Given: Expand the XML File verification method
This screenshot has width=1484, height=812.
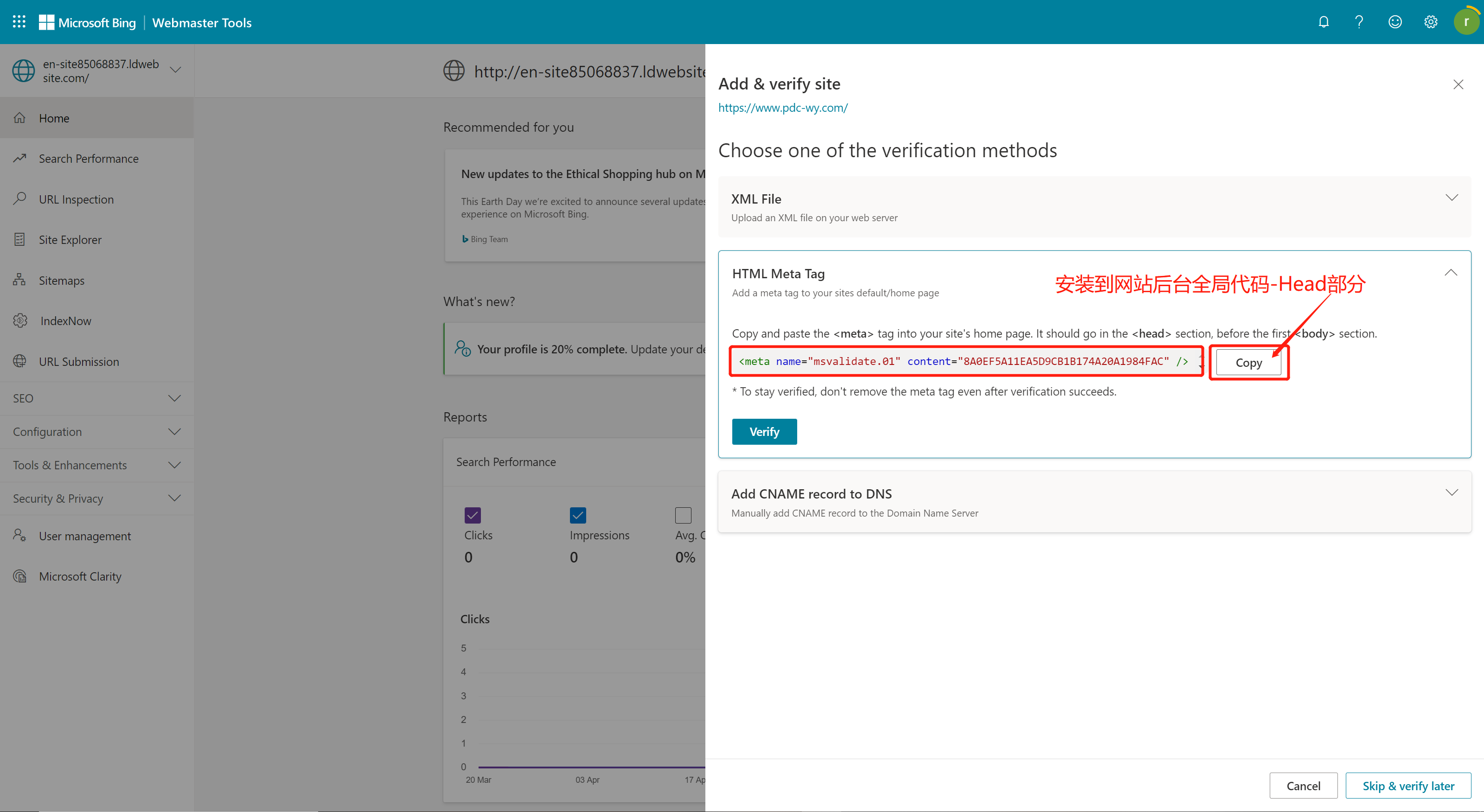Looking at the screenshot, I should (1451, 198).
